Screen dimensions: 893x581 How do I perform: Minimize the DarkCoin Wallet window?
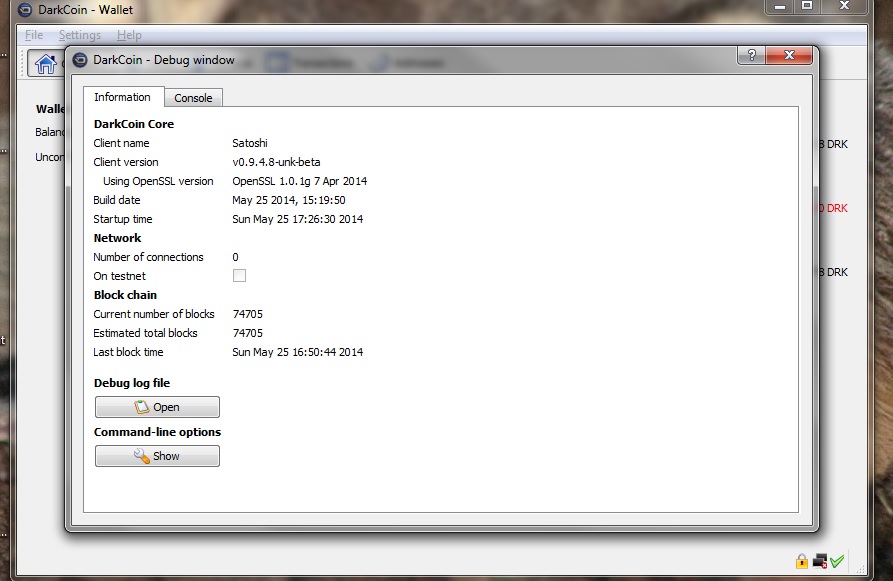click(780, 6)
